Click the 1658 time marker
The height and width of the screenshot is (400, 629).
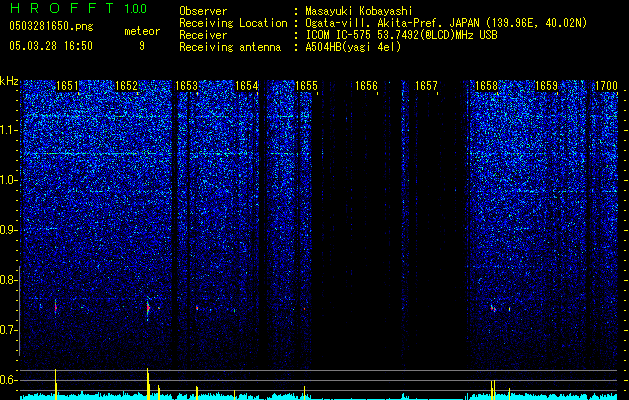pyautogui.click(x=486, y=86)
